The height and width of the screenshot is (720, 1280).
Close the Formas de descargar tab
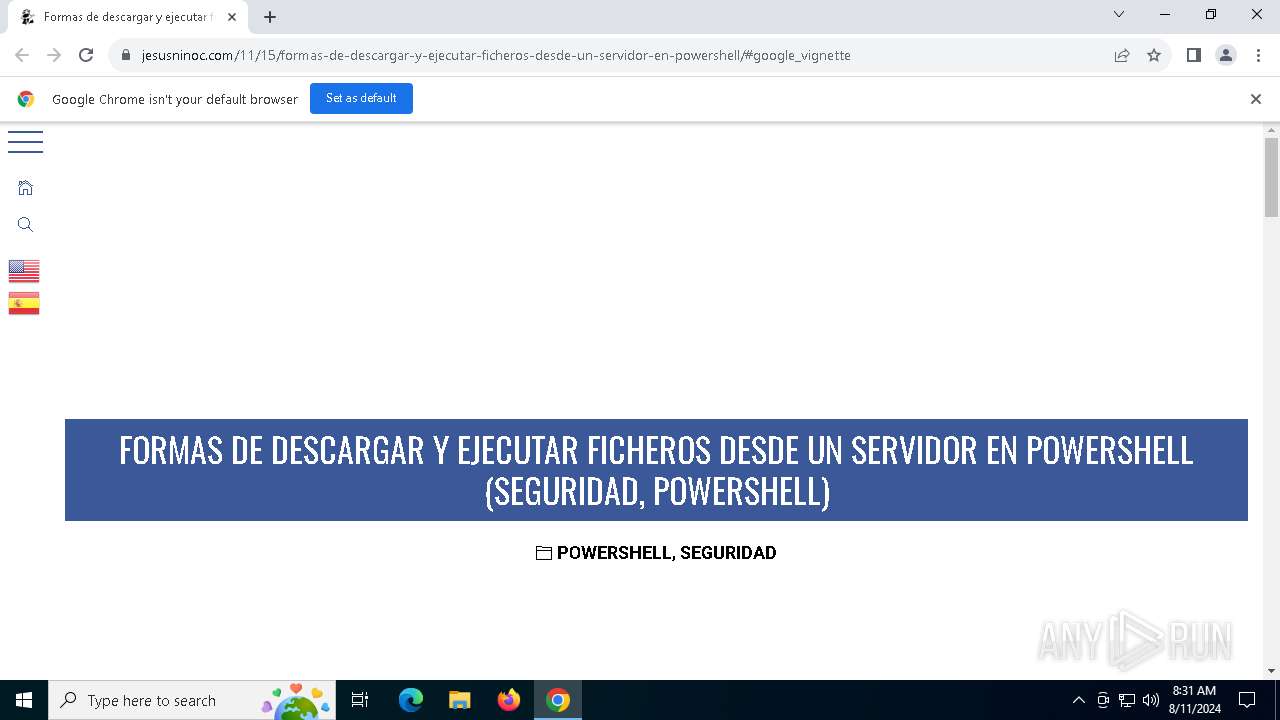tap(232, 17)
